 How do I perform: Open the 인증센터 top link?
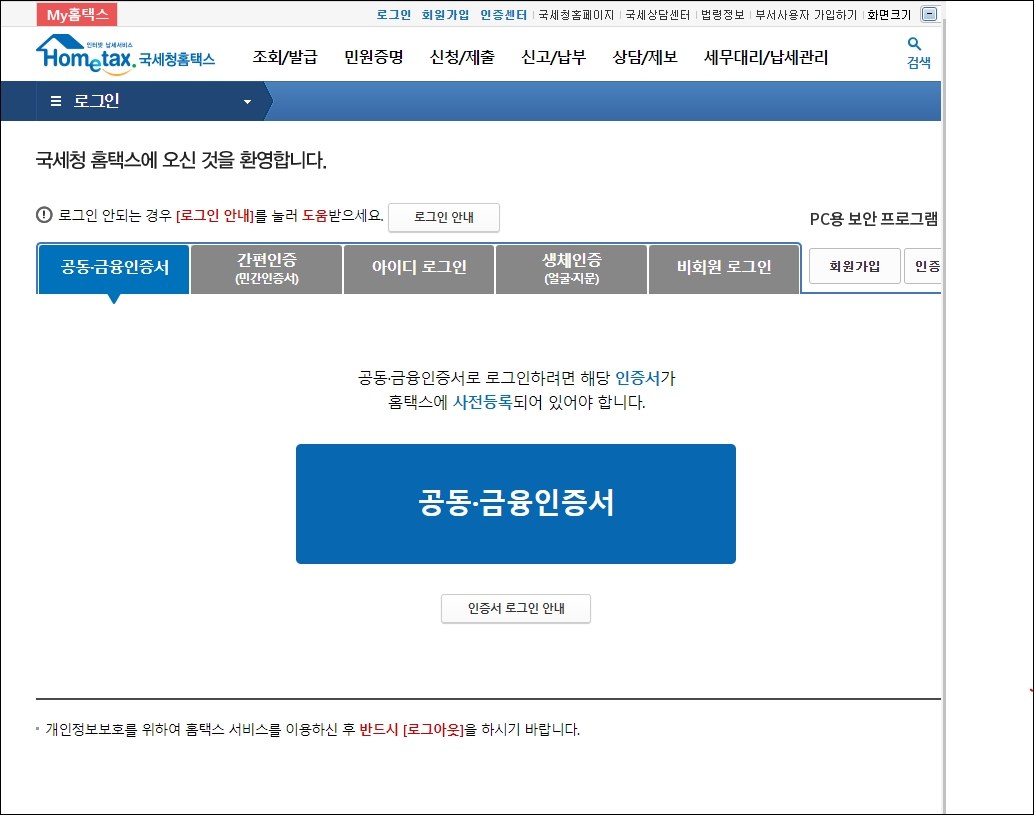pos(503,15)
